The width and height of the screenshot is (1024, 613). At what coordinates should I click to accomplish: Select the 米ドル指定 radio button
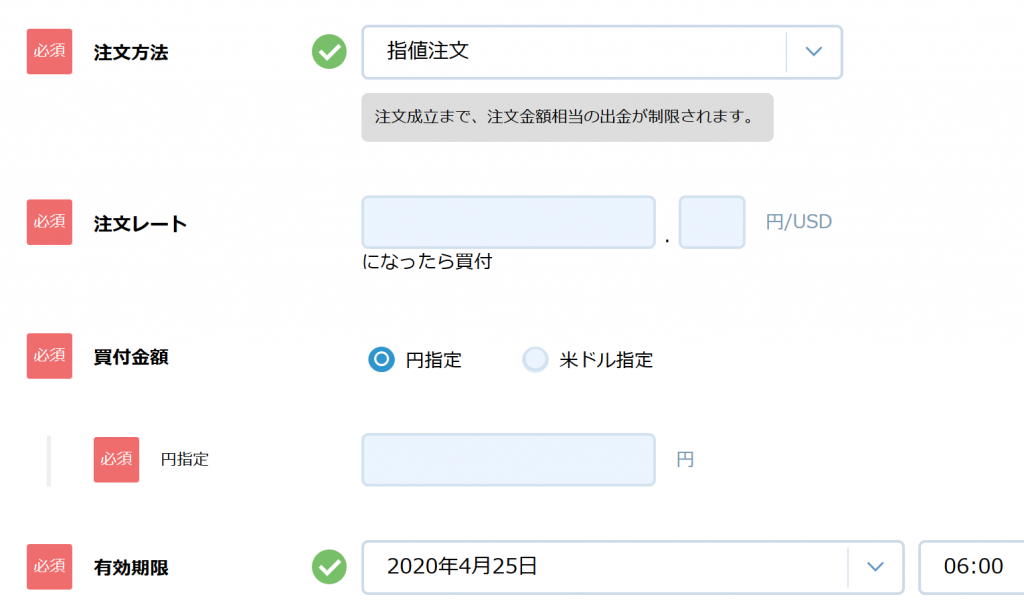point(536,359)
